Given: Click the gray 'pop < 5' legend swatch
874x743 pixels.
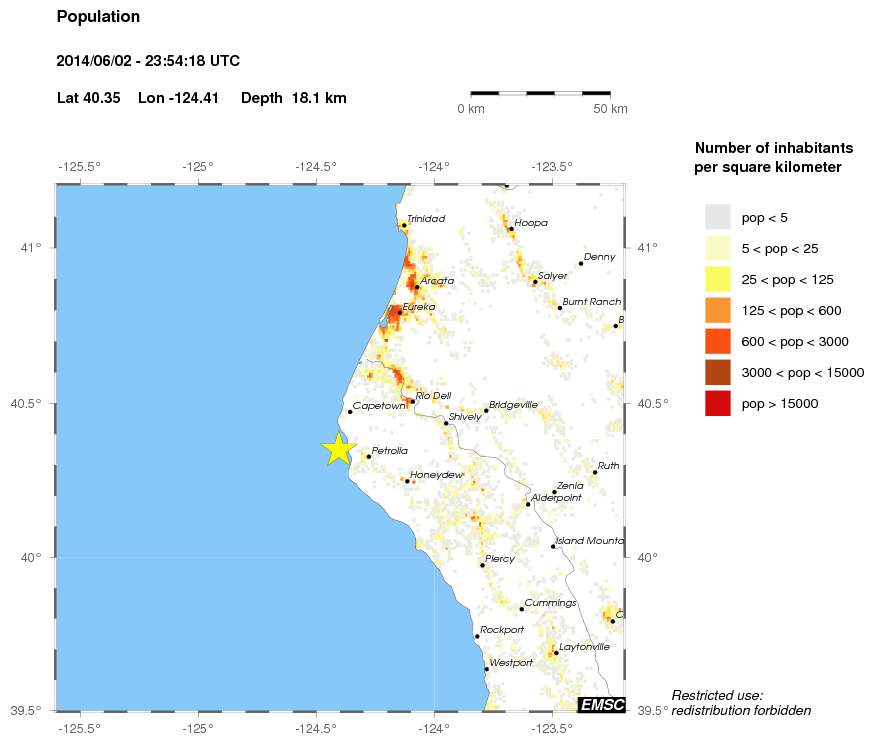Looking at the screenshot, I should pos(718,217).
